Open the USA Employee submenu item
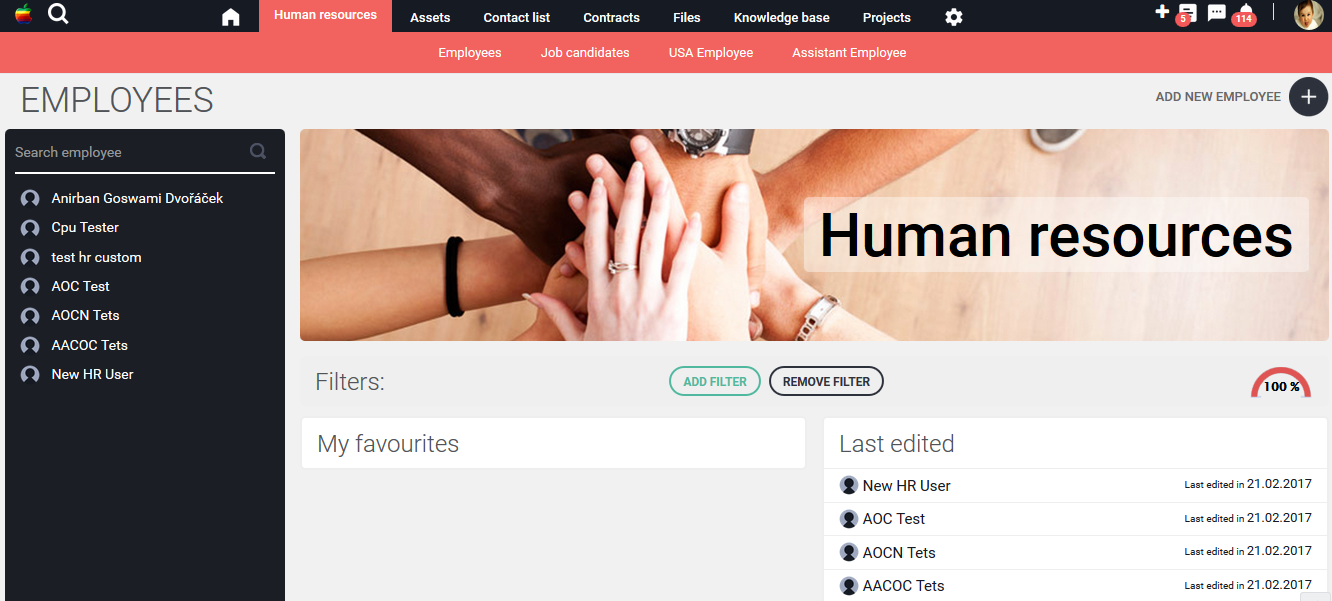1332x601 pixels. [711, 52]
